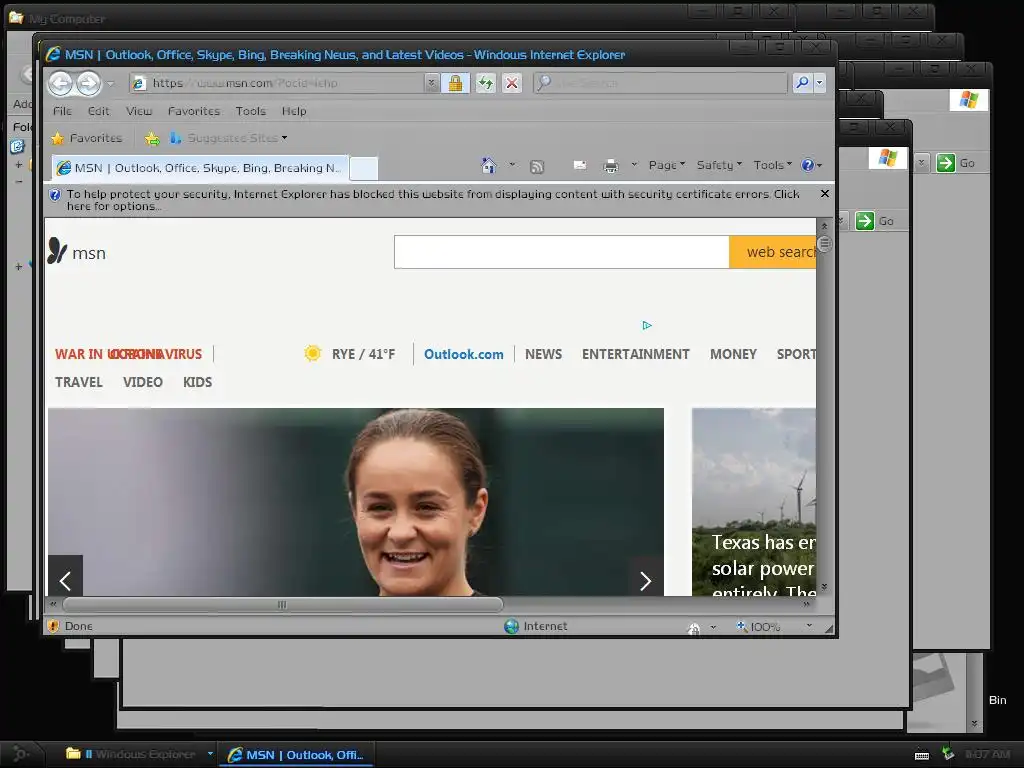Open the Help menu
Screen dimensions: 1024x768
(x=294, y=111)
